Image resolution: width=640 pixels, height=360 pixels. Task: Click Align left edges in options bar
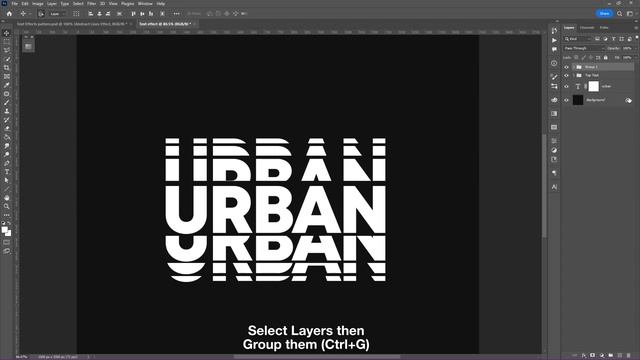91,13
